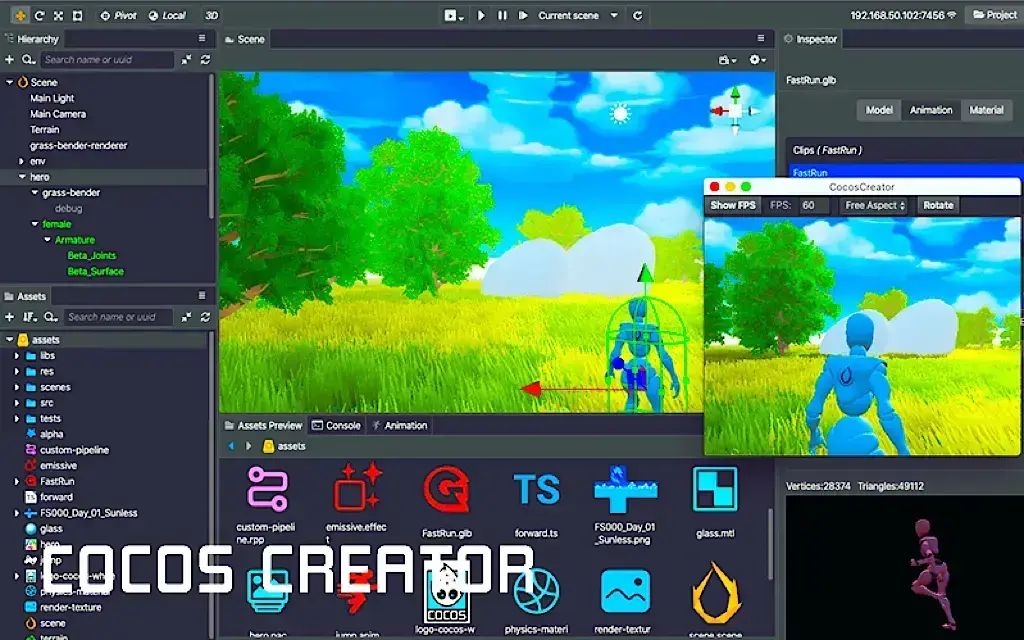This screenshot has height=640, width=1024.
Task: Collapse all nodes in Hierarchy
Action: point(186,59)
